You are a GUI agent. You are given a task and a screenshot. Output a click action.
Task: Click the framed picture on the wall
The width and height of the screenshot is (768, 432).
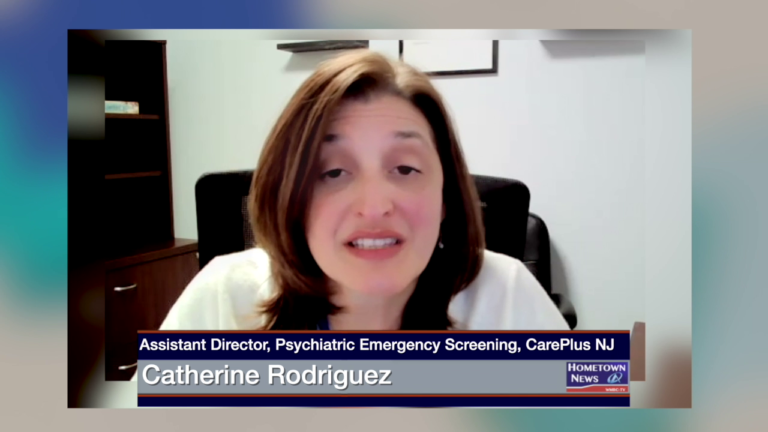coord(448,58)
